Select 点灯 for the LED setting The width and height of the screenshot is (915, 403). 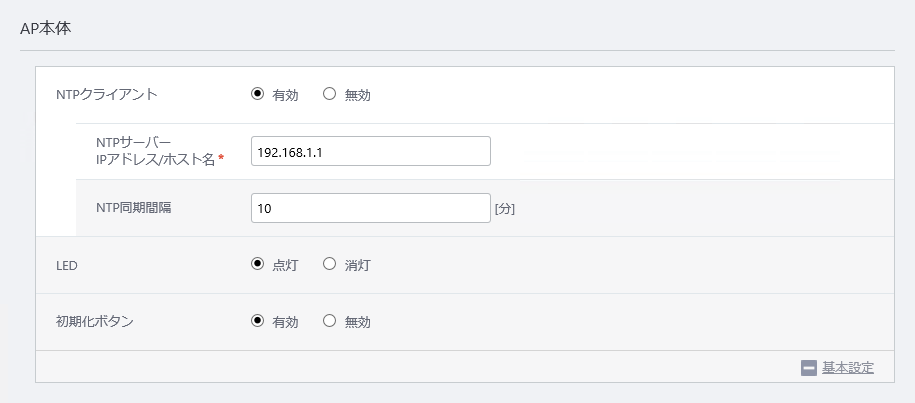pos(257,265)
